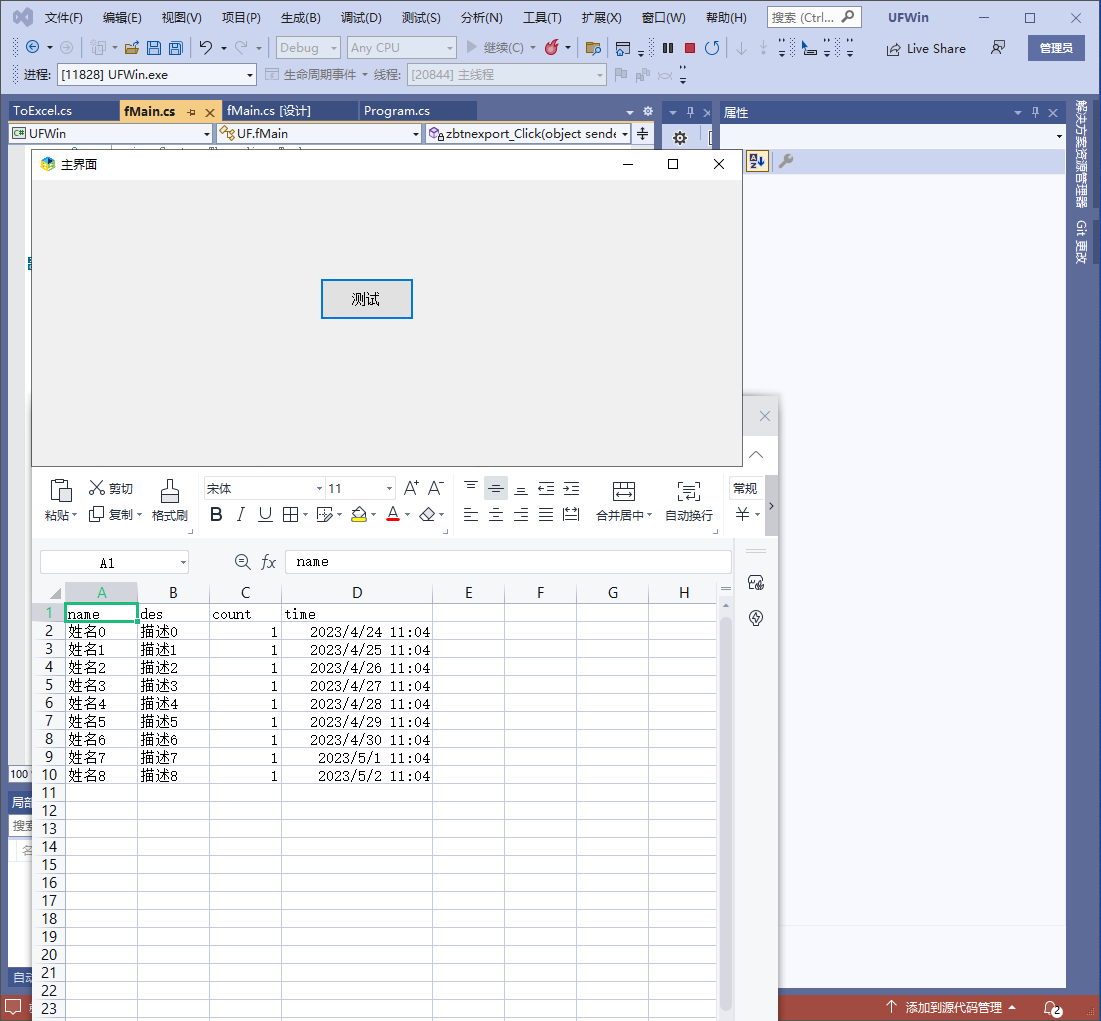This screenshot has height=1021, width=1101.
Task: Click cell with 姓名3
Action: (102, 685)
